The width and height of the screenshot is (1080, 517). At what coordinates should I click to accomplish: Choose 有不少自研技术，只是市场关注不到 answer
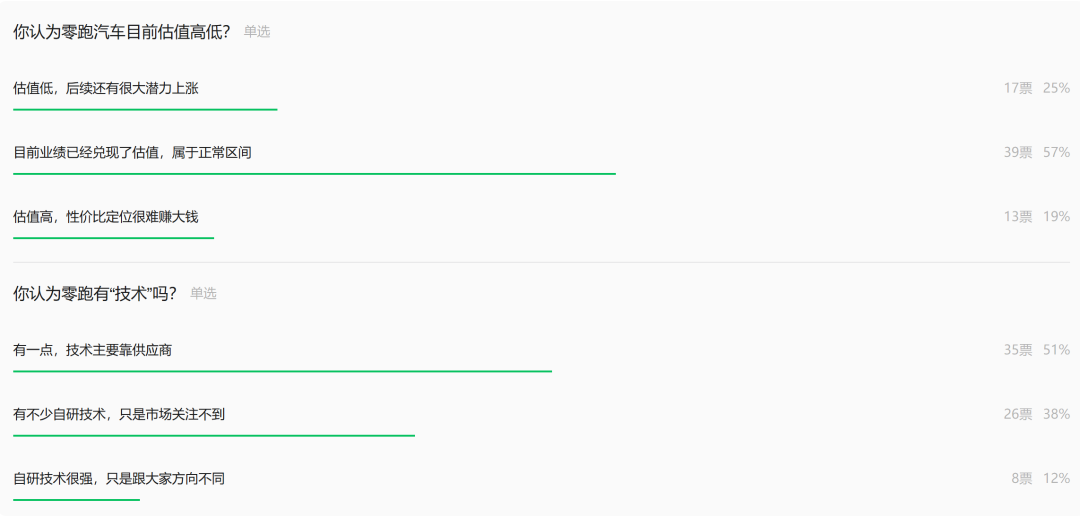tap(119, 414)
